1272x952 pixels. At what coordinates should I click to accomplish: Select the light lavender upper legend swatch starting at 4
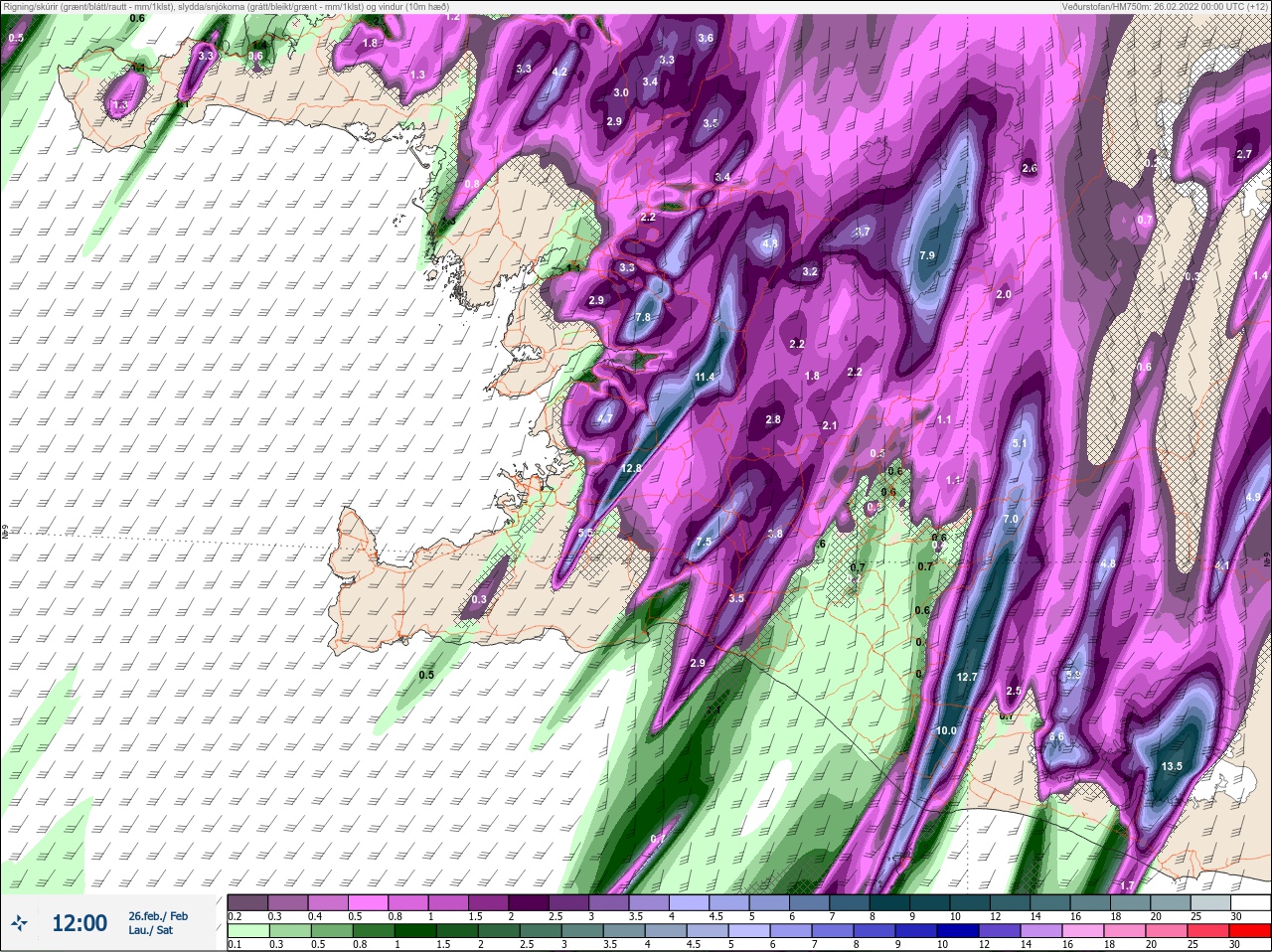pyautogui.click(x=691, y=902)
